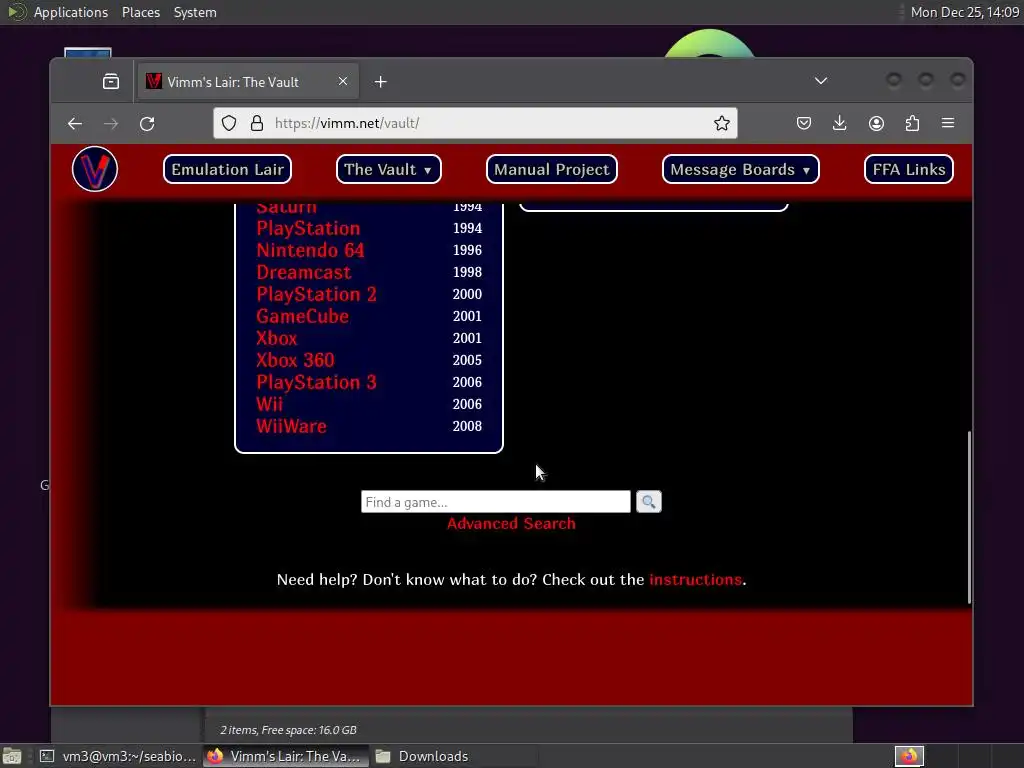Click the 2 items, Free space status text
The height and width of the screenshot is (768, 1024).
[x=288, y=730]
